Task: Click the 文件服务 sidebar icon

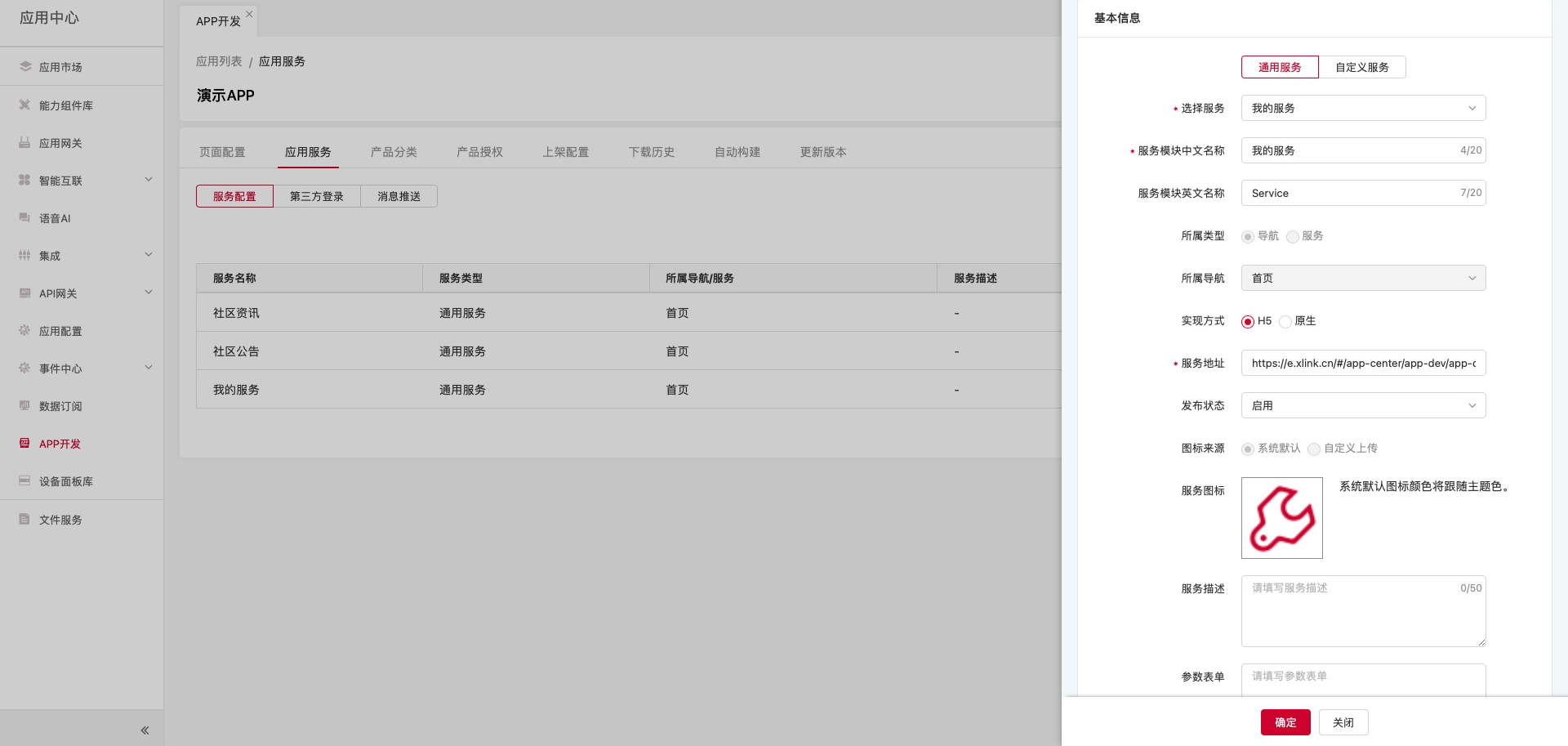Action: pos(24,520)
